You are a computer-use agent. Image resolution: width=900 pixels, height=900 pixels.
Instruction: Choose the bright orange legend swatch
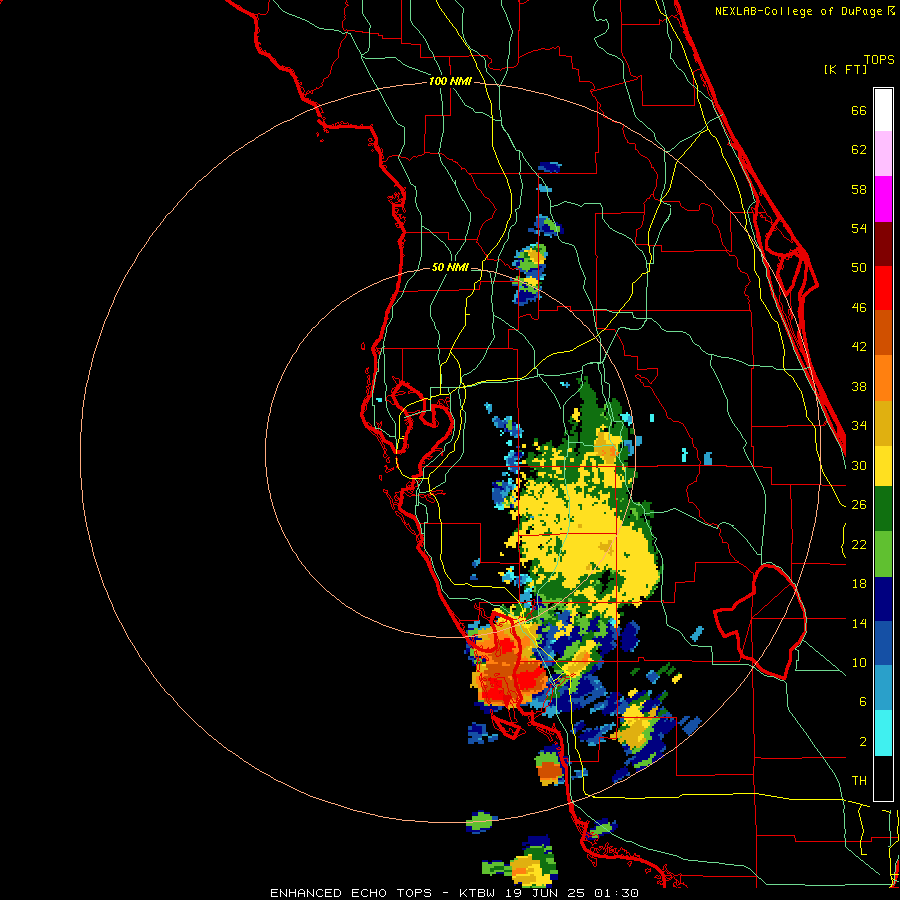tap(883, 377)
